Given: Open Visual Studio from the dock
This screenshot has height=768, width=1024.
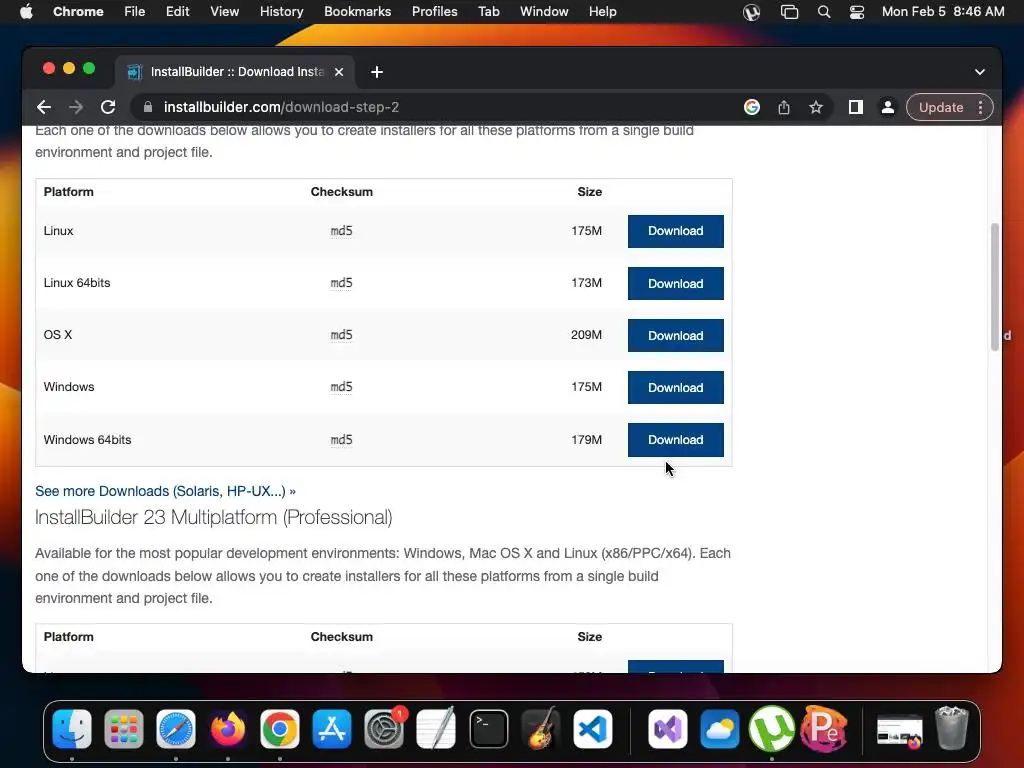Looking at the screenshot, I should coord(667,729).
